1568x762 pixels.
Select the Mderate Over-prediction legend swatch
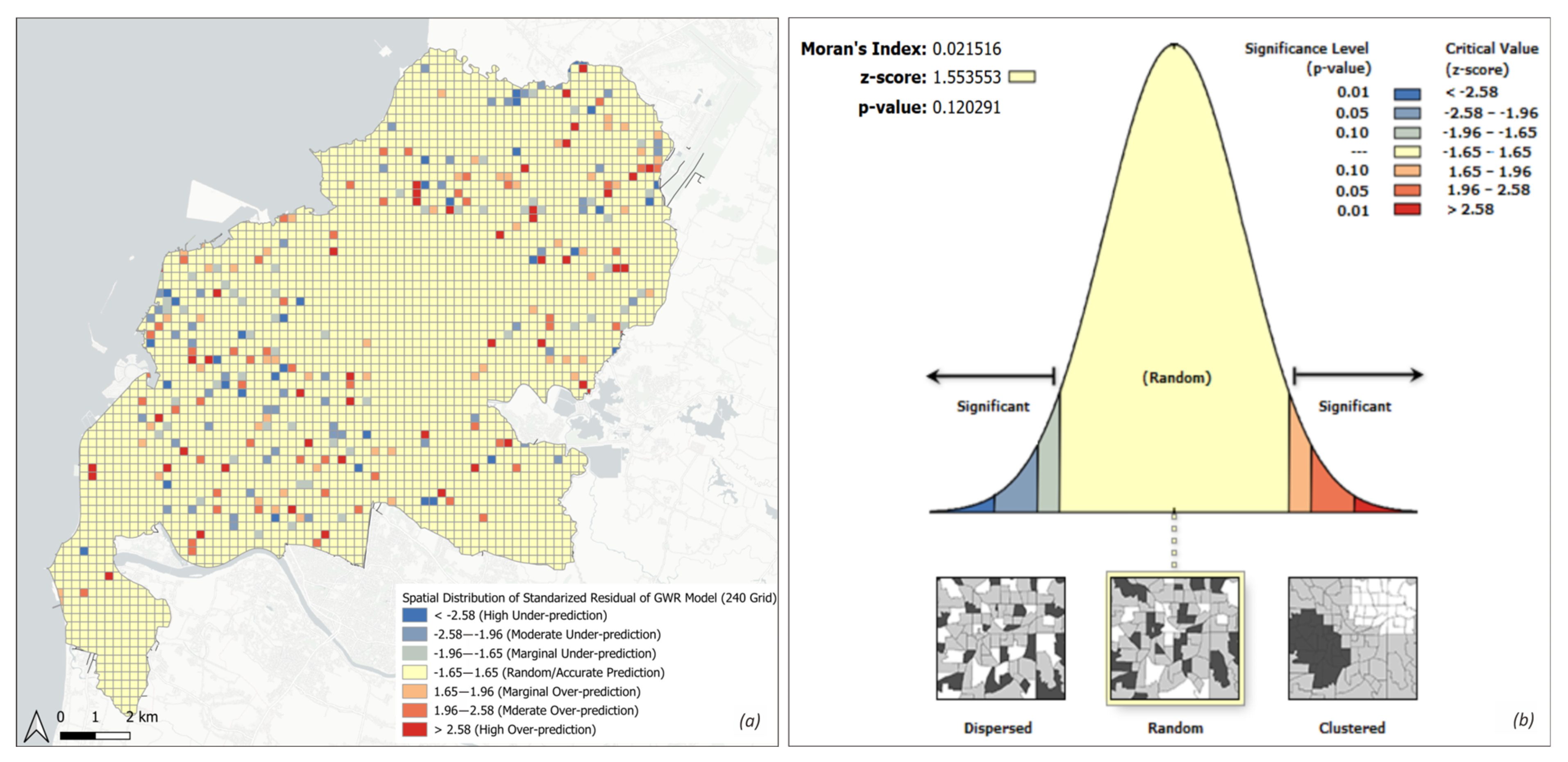pos(415,710)
